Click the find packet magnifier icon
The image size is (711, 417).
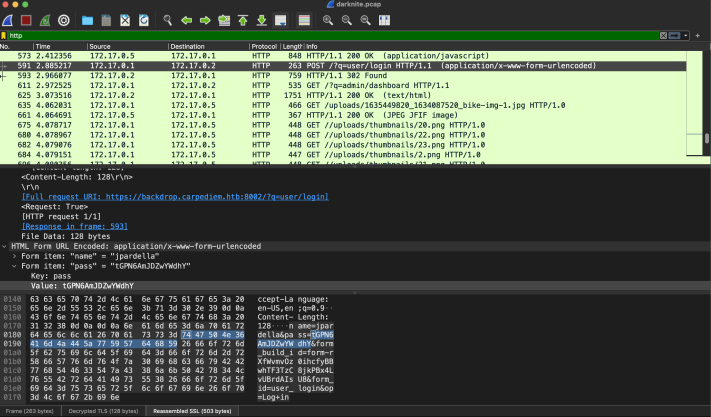coord(166,19)
